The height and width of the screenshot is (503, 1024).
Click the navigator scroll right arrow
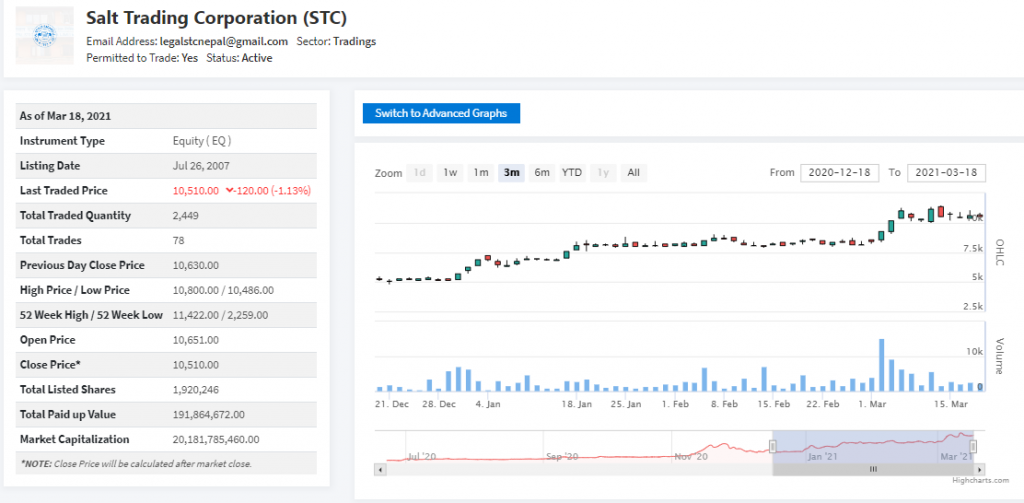click(980, 469)
